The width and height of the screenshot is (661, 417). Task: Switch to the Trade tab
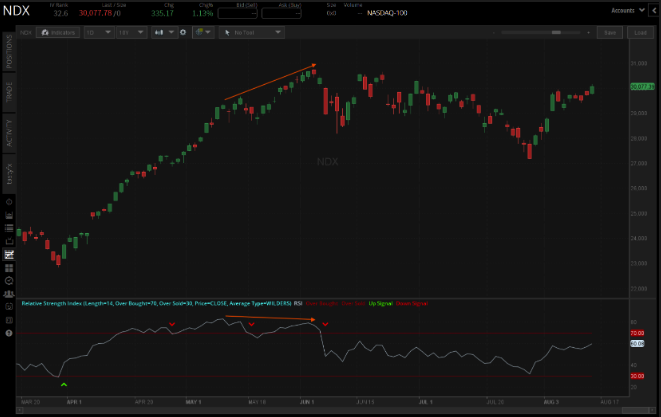pyautogui.click(x=9, y=92)
